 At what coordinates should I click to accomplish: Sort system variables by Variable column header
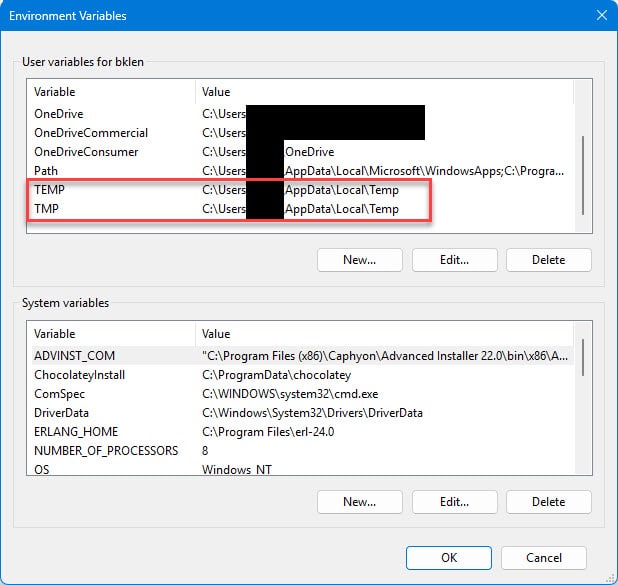point(110,333)
